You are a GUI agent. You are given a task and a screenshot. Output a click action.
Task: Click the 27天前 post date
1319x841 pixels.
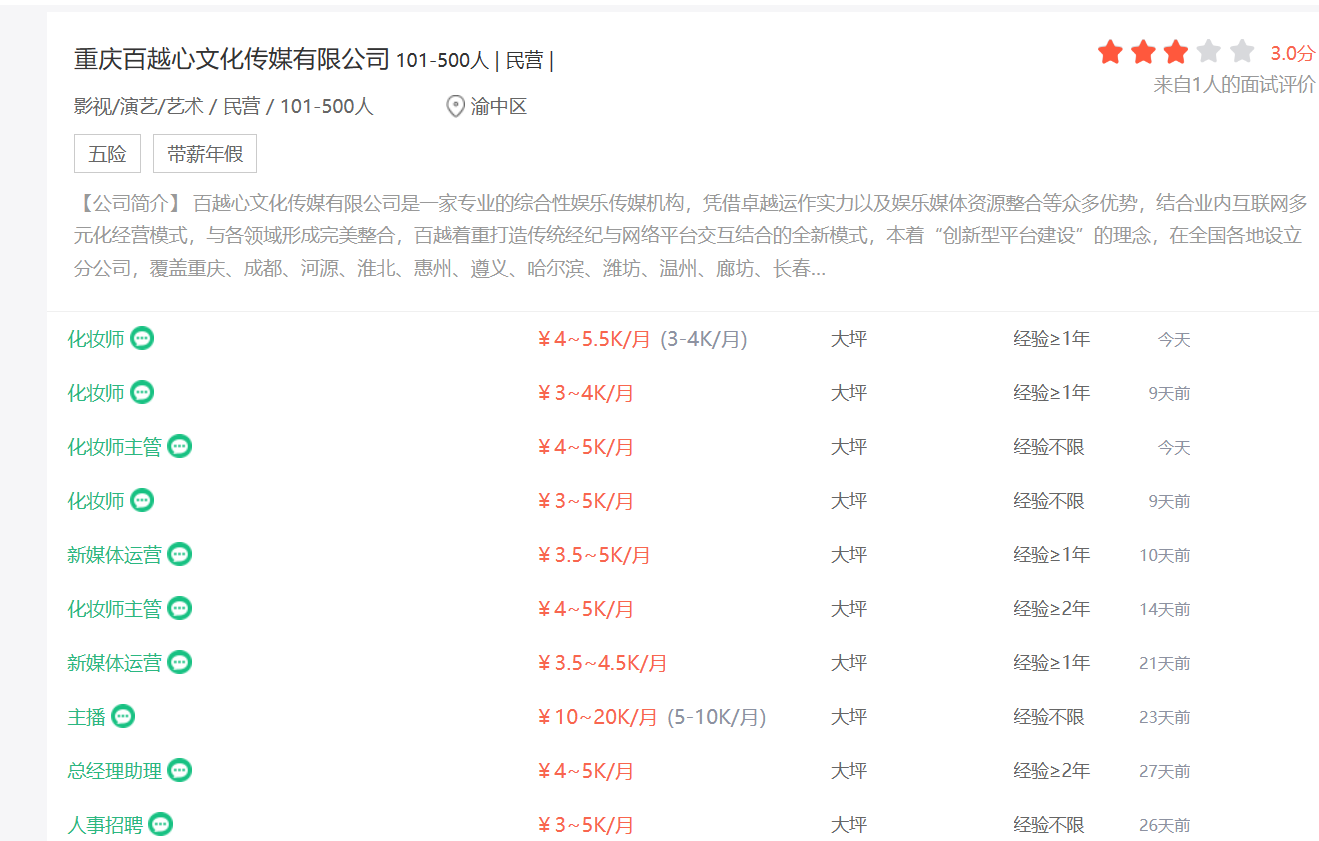(x=1165, y=771)
